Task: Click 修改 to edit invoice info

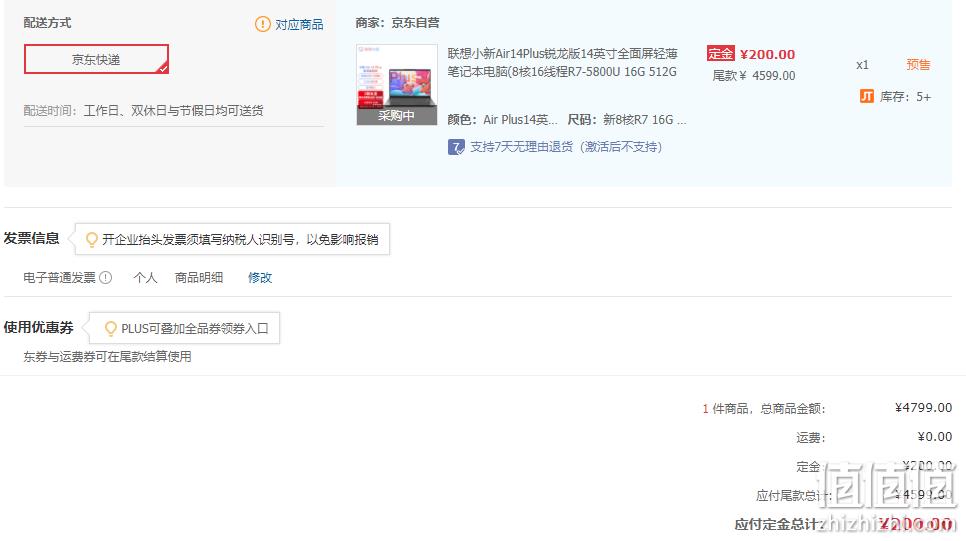Action: pos(260,277)
